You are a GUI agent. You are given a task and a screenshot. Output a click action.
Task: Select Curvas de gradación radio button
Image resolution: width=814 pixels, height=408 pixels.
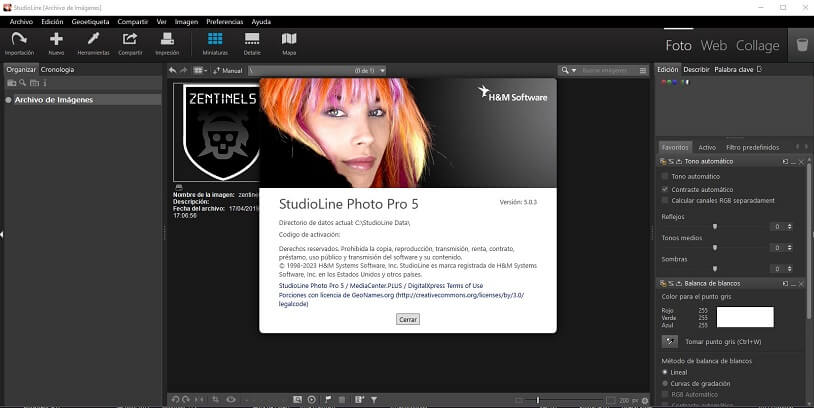[665, 384]
